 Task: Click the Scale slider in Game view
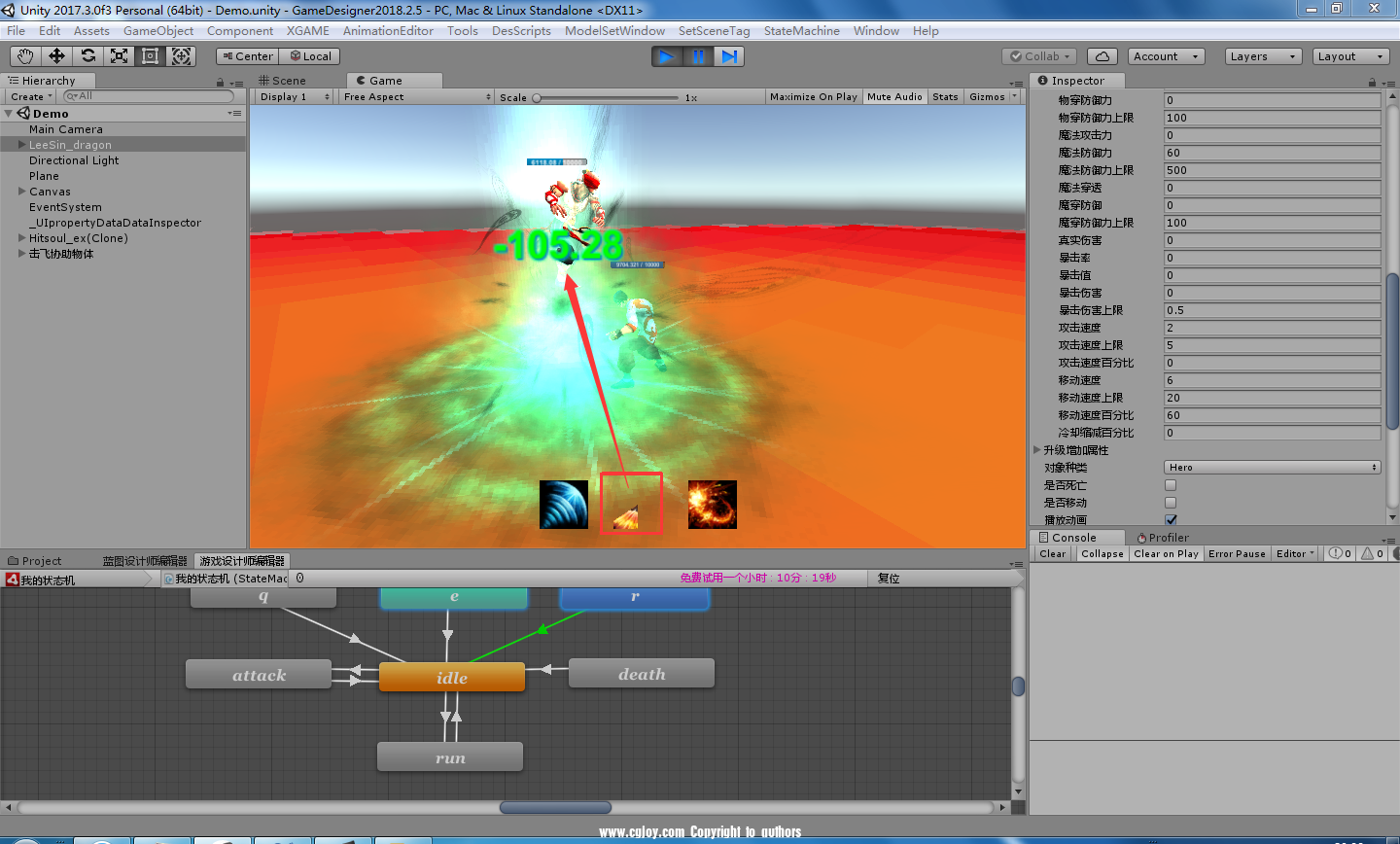tap(606, 98)
